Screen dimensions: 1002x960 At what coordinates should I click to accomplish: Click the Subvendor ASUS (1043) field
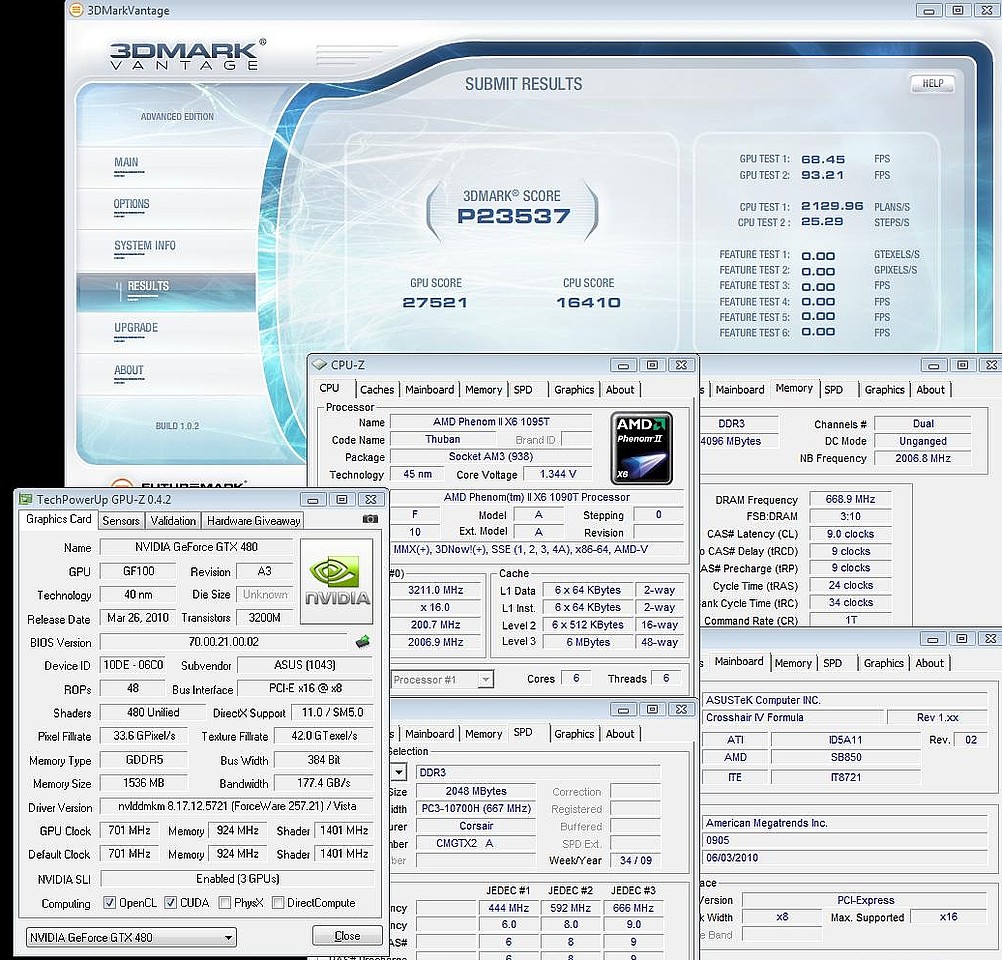click(x=305, y=665)
